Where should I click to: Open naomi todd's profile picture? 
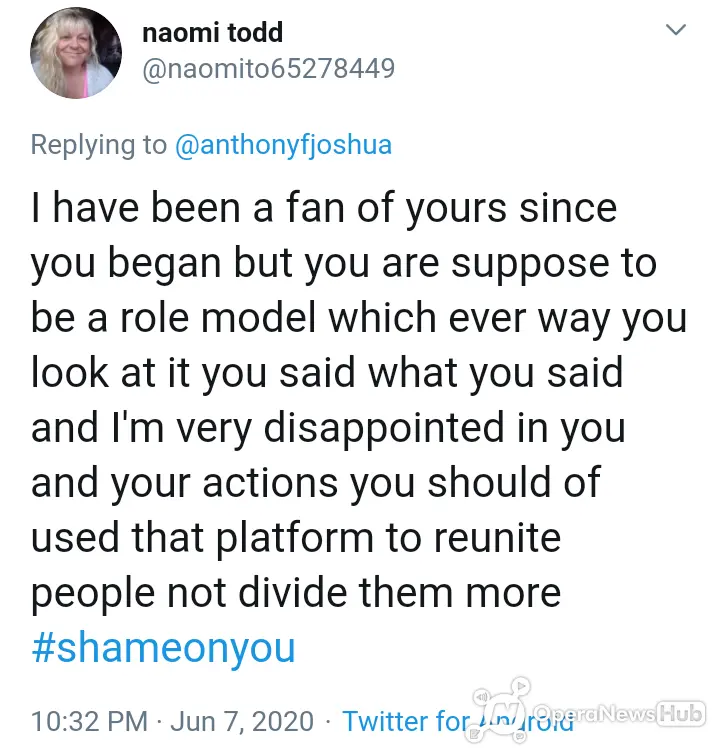[76, 53]
